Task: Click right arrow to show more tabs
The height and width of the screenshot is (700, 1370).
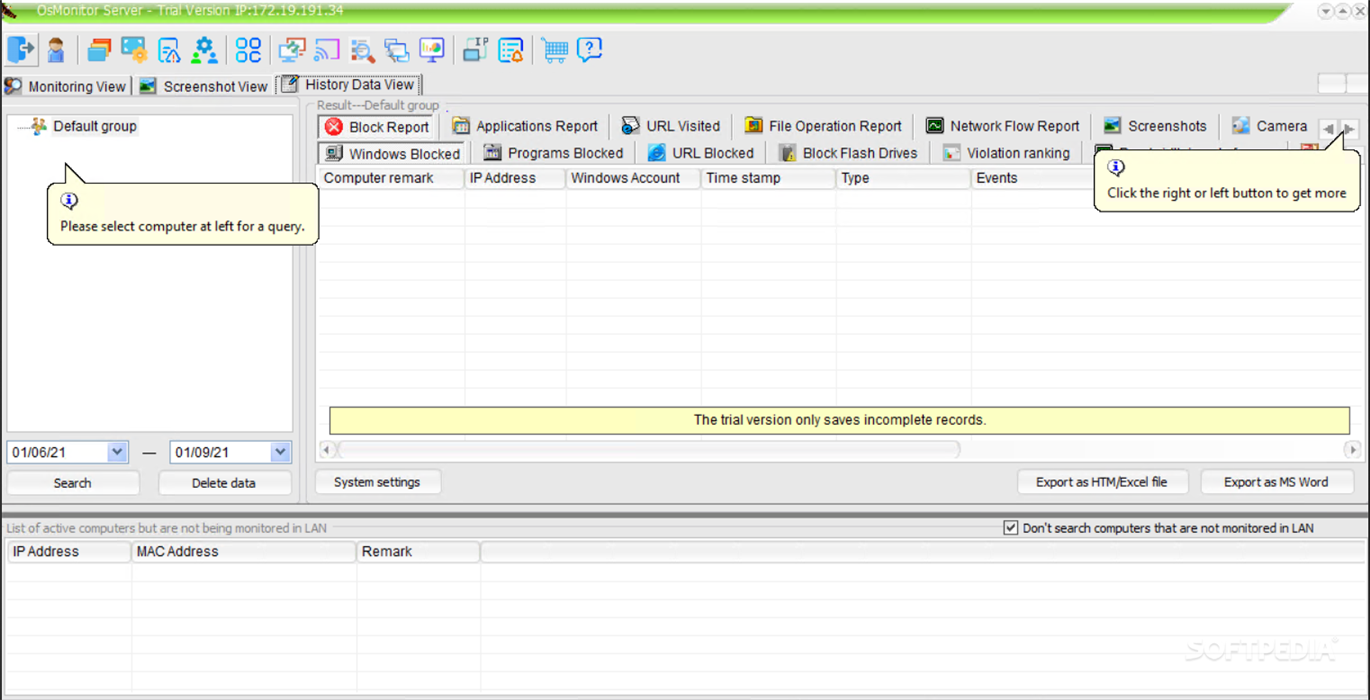Action: 1348,129
